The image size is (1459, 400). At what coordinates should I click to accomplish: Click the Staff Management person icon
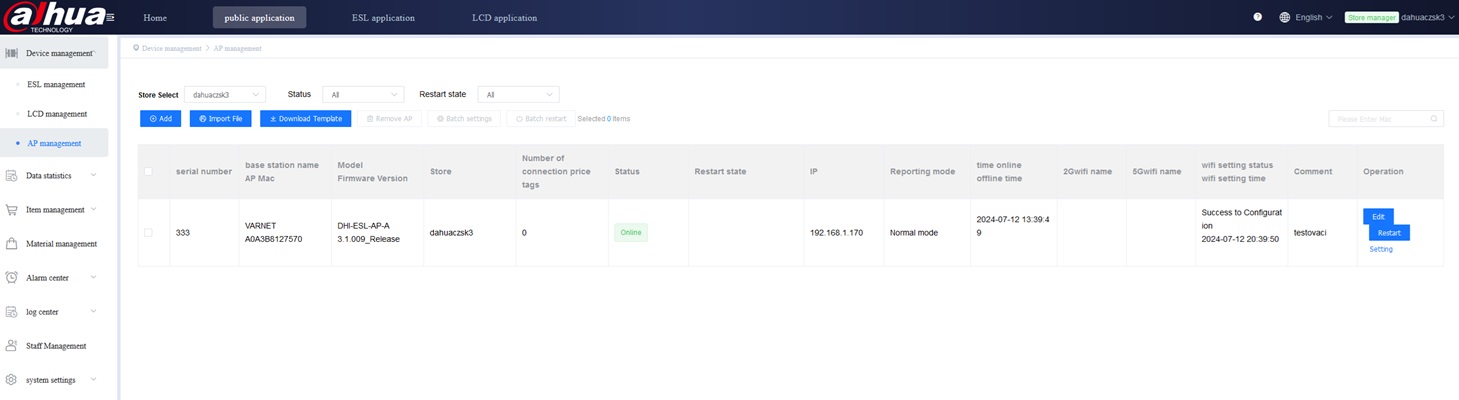(x=11, y=346)
